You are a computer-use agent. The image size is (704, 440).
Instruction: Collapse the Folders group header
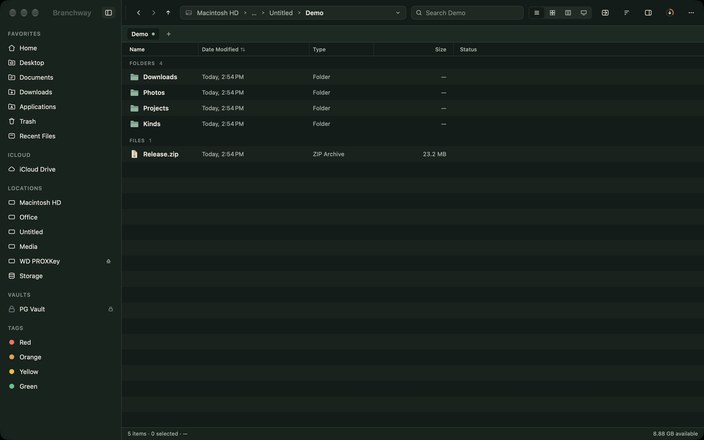pyautogui.click(x=146, y=63)
